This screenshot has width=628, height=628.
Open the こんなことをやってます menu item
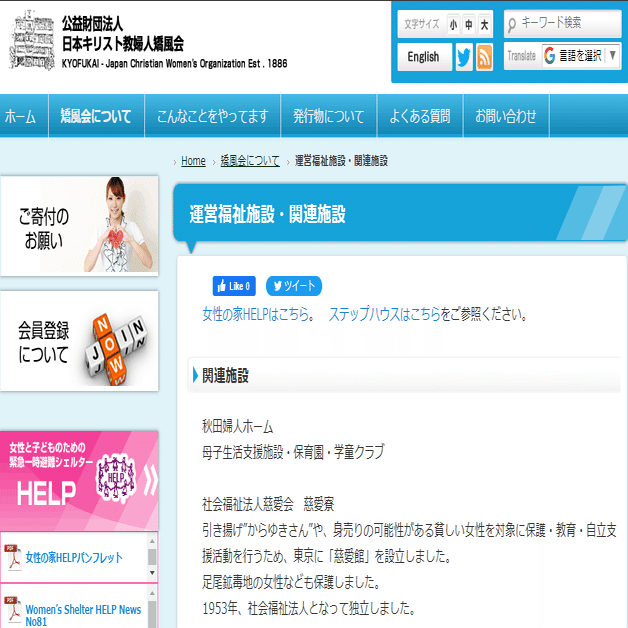(212, 116)
